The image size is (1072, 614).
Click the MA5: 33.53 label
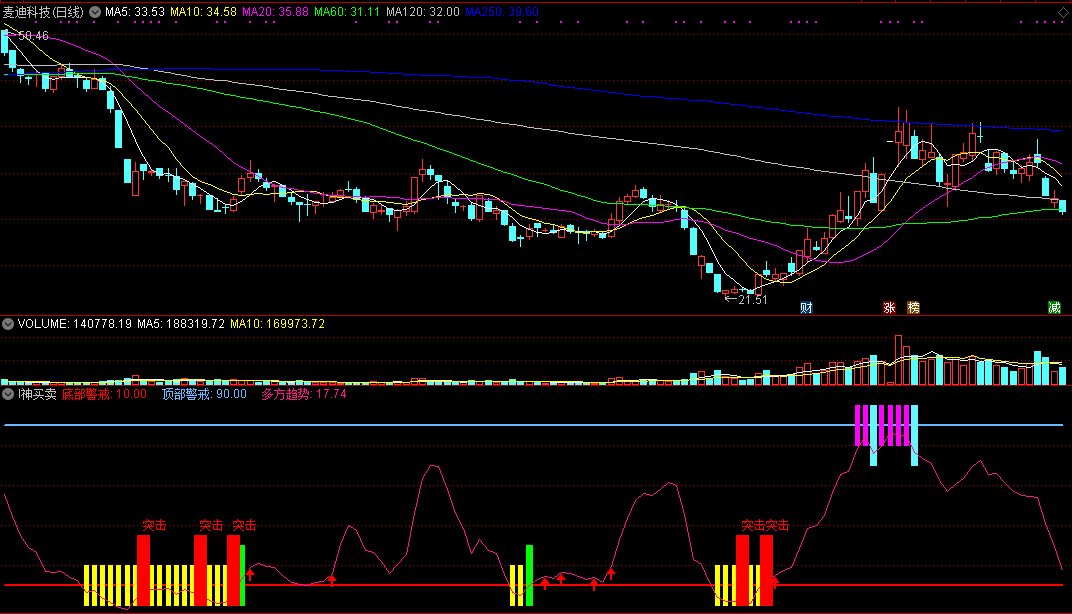pyautogui.click(x=135, y=12)
